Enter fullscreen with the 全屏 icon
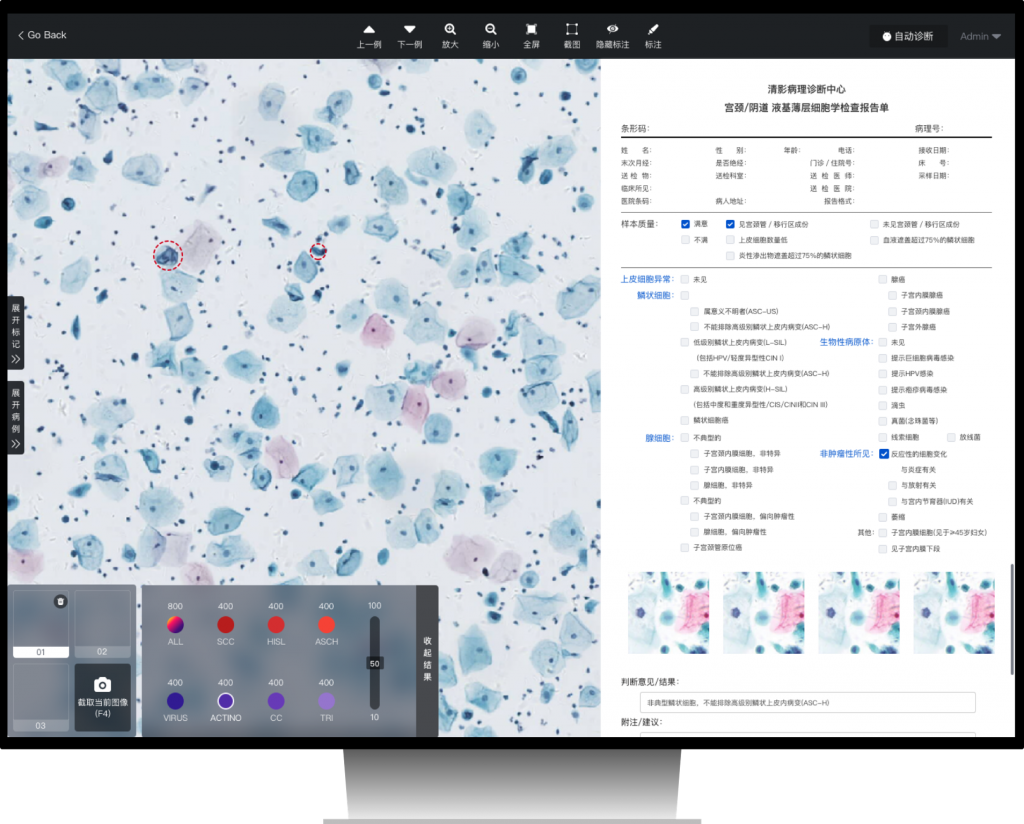The image size is (1024, 824). coord(532,36)
